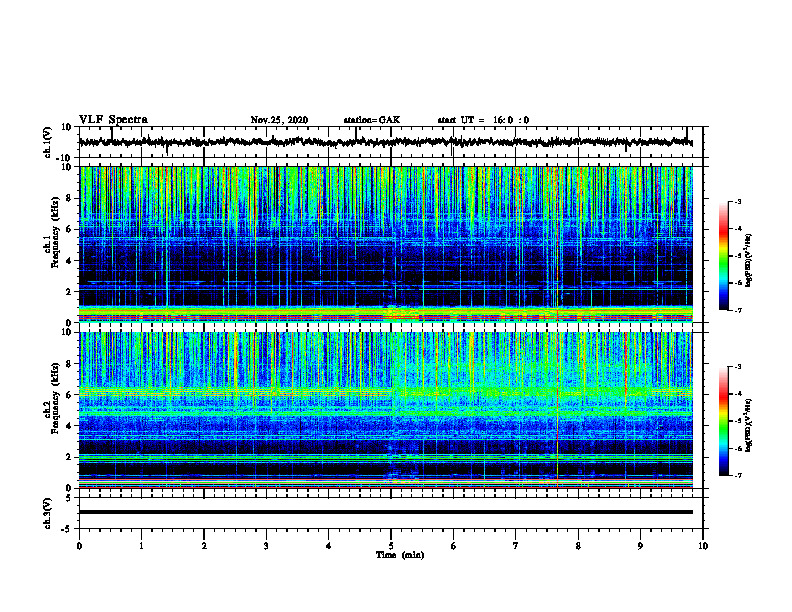Click the ch.1 spectrogram colorbar
This screenshot has width=792, height=612.
point(723,256)
